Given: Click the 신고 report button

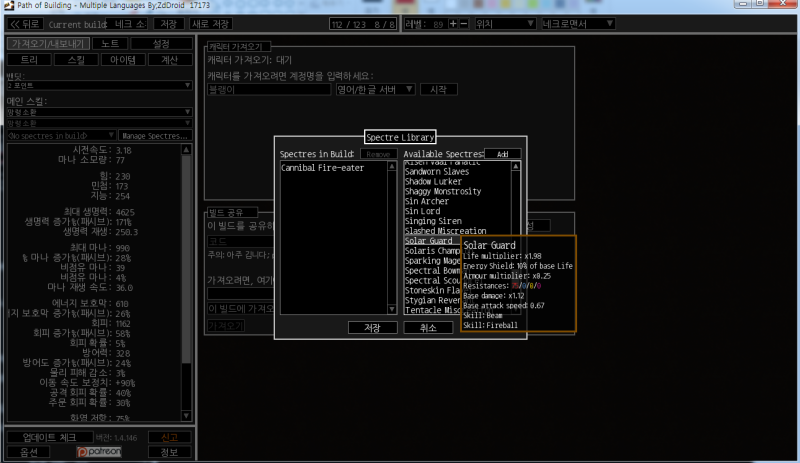Looking at the screenshot, I should tap(169, 437).
